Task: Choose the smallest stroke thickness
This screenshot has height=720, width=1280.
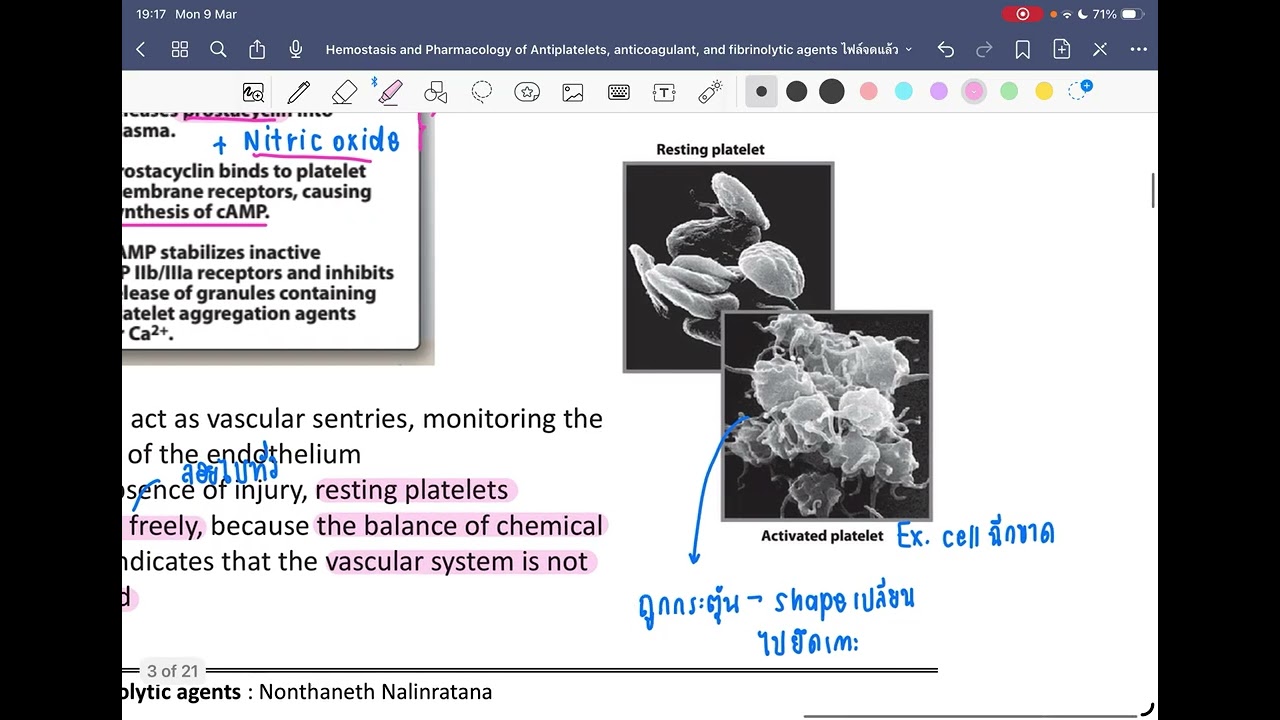Action: 761,92
